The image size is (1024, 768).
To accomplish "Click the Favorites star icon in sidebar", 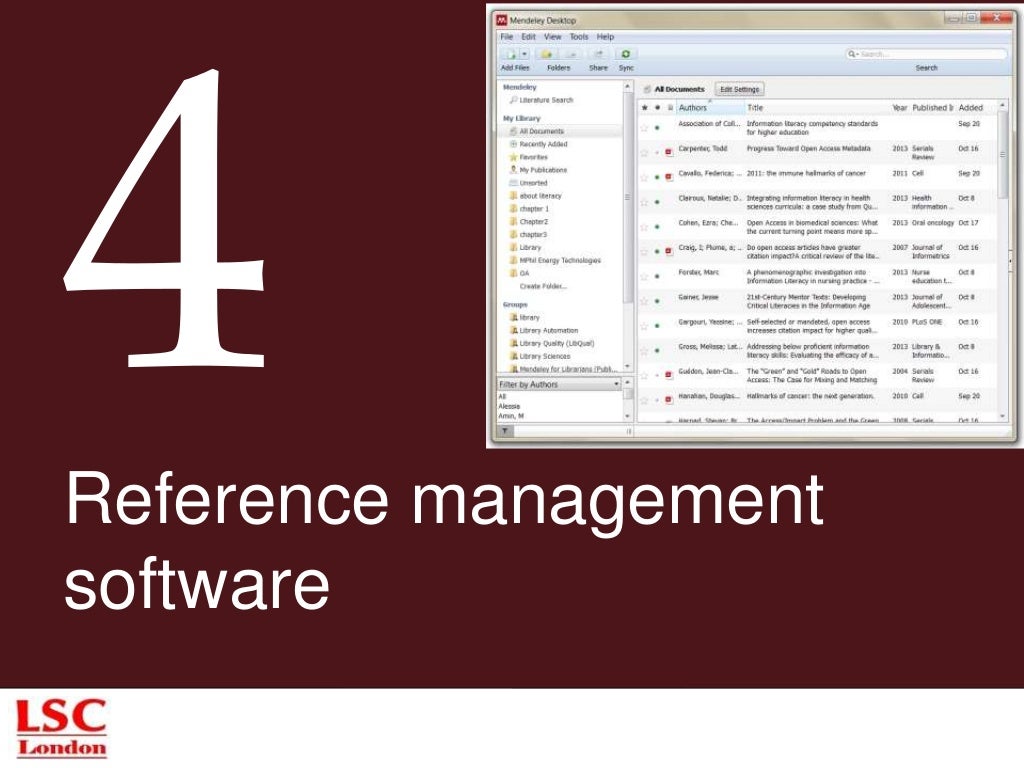I will (x=513, y=157).
